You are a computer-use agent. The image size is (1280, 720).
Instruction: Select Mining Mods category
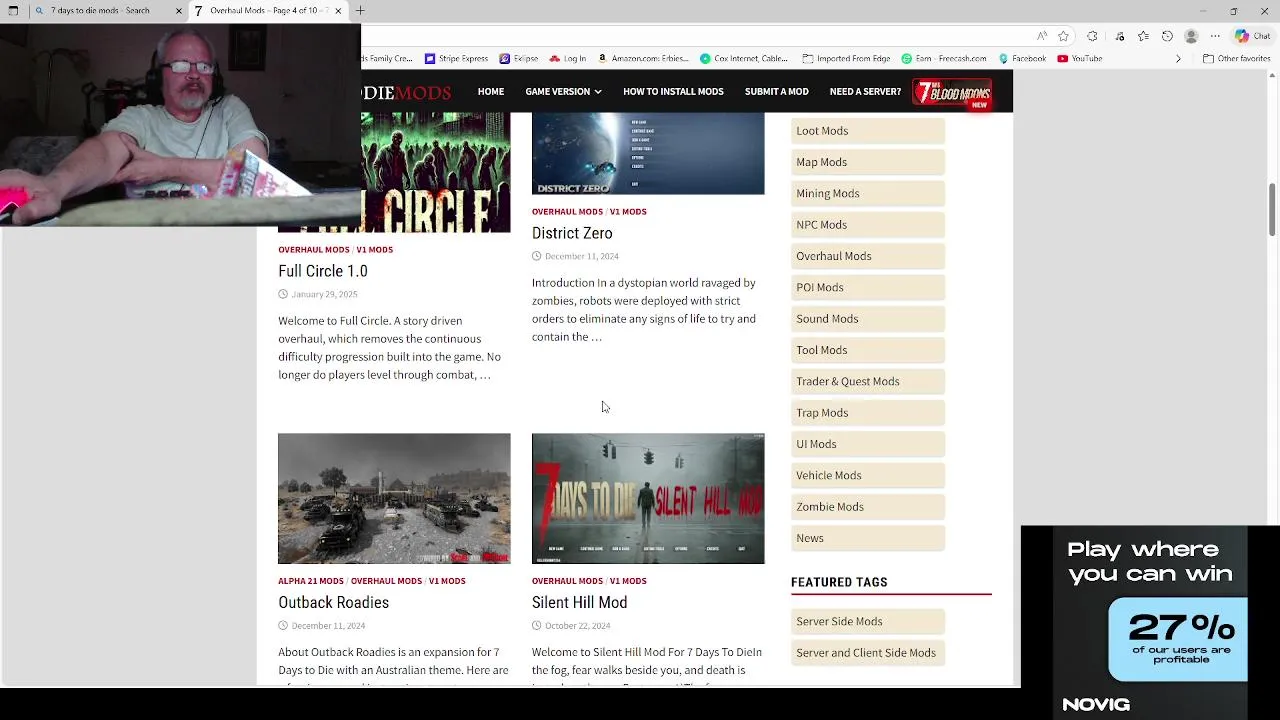coord(868,193)
